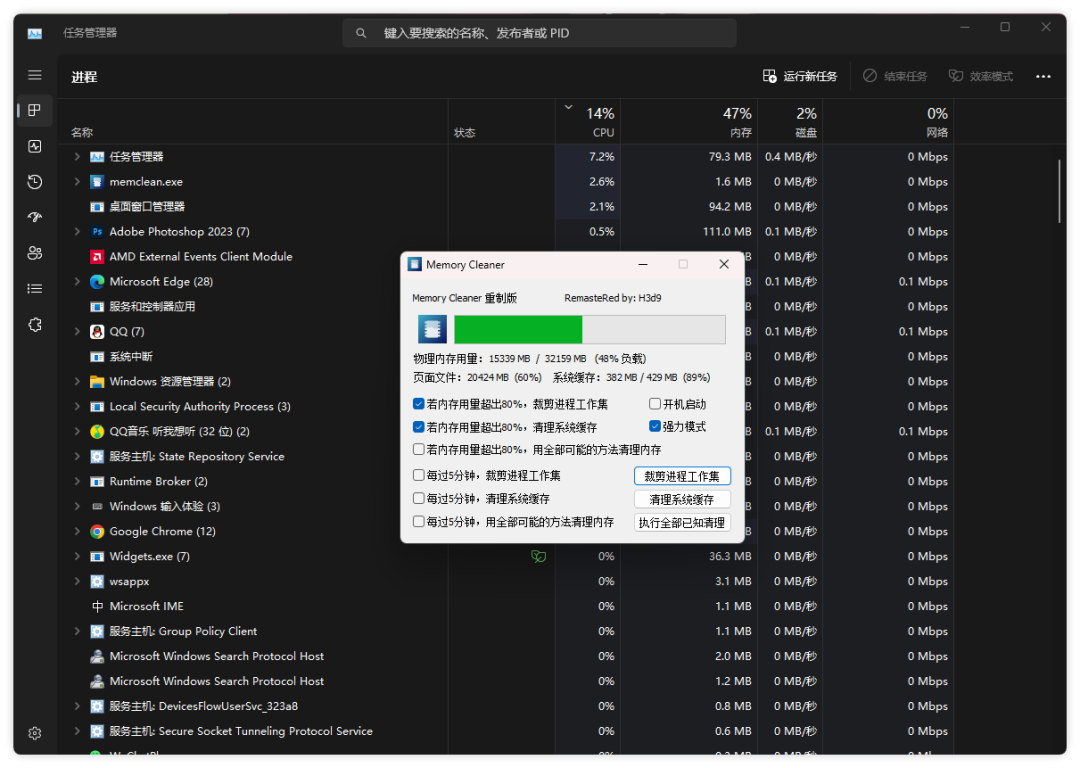Open Startup apps sidebar icon
The image size is (1080, 768).
click(x=35, y=217)
